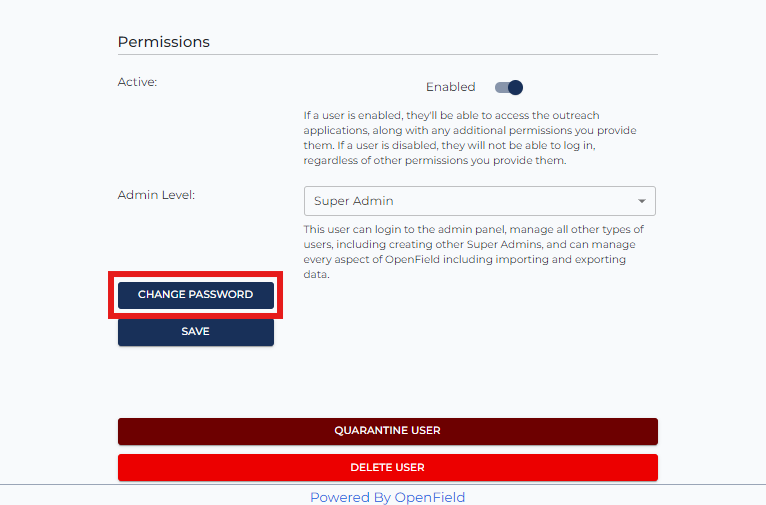Click the Admin Level: field label
This screenshot has height=505, width=766.
(156, 195)
